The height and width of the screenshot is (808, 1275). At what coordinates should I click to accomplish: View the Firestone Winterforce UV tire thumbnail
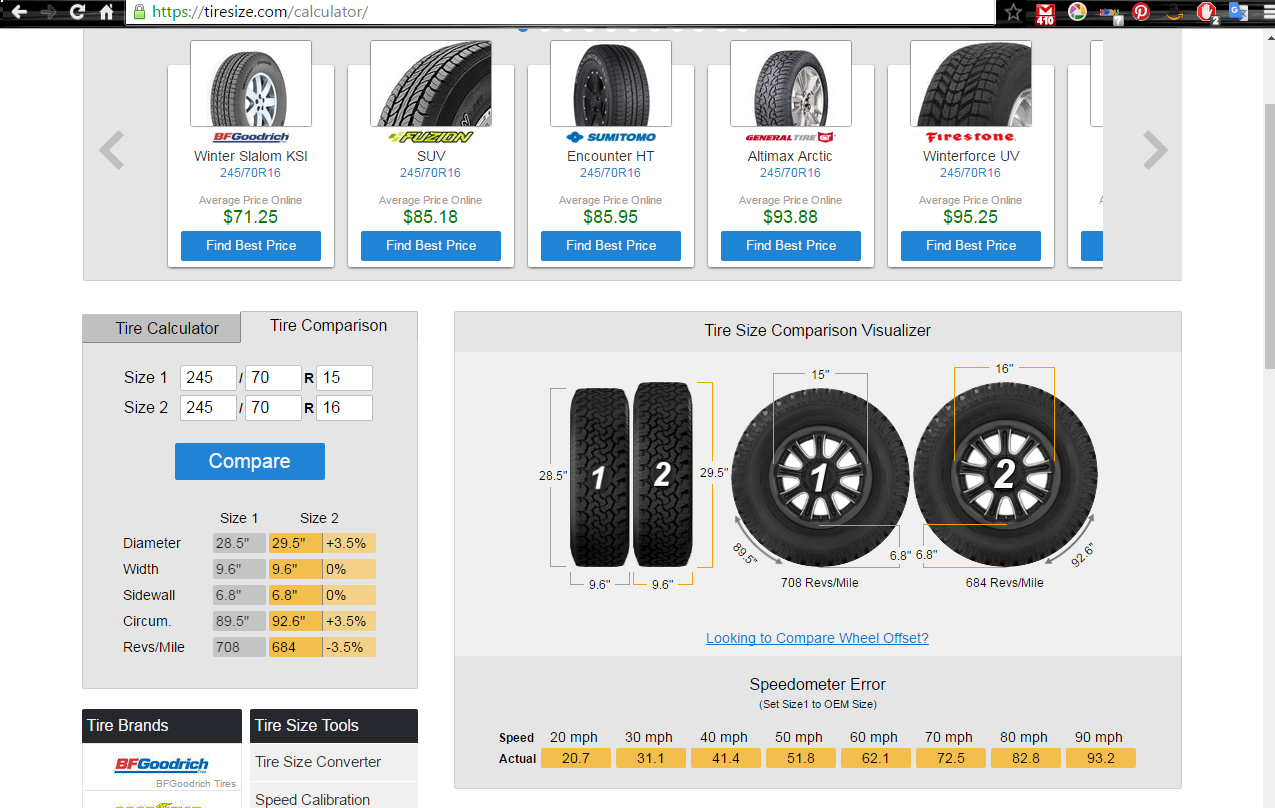[x=970, y=82]
